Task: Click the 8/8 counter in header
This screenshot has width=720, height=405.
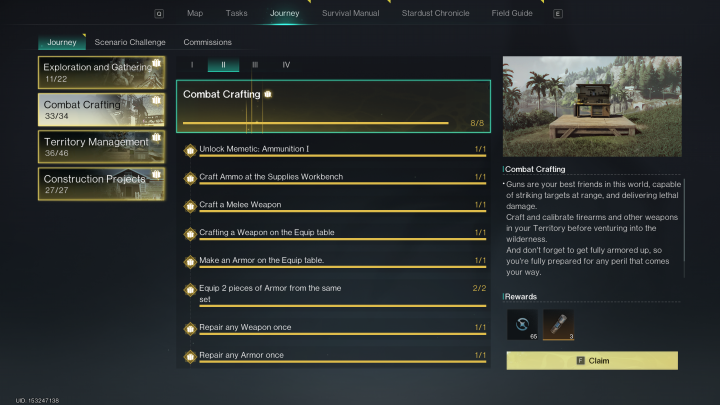Action: 477,123
